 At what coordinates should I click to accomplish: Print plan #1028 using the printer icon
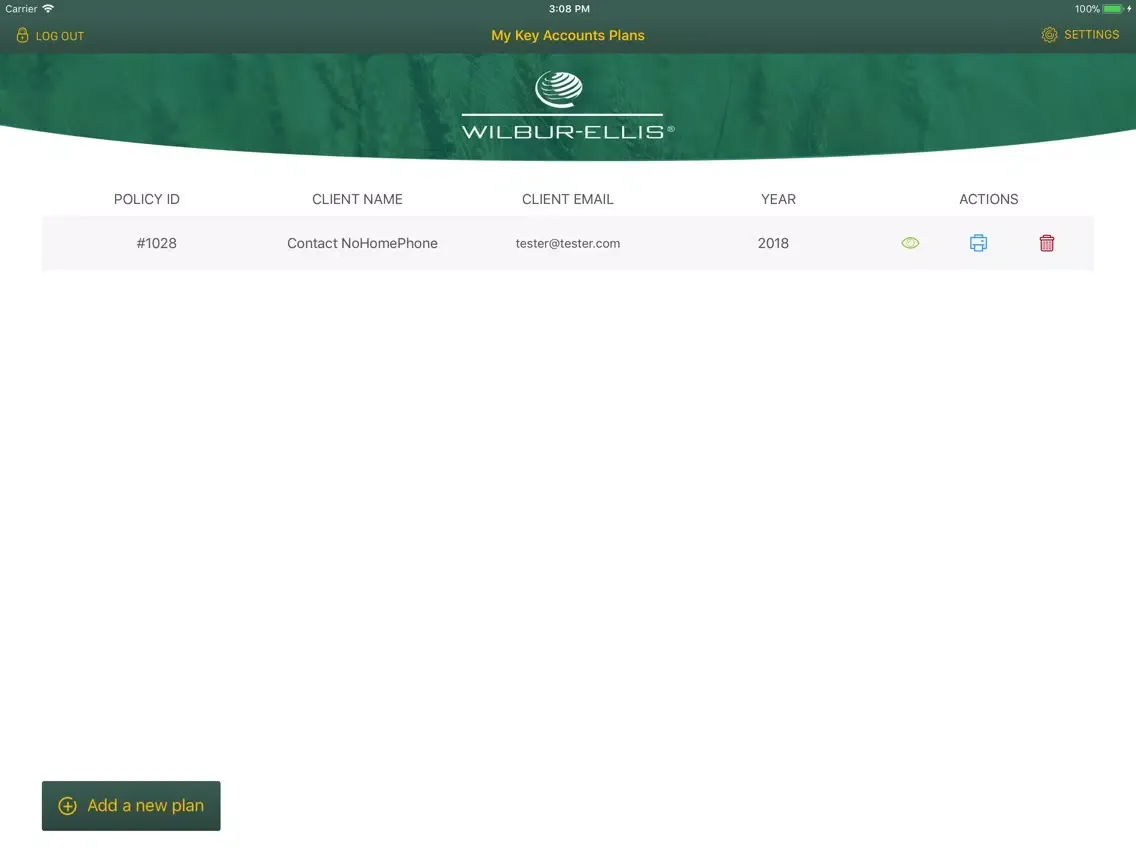[x=978, y=243]
